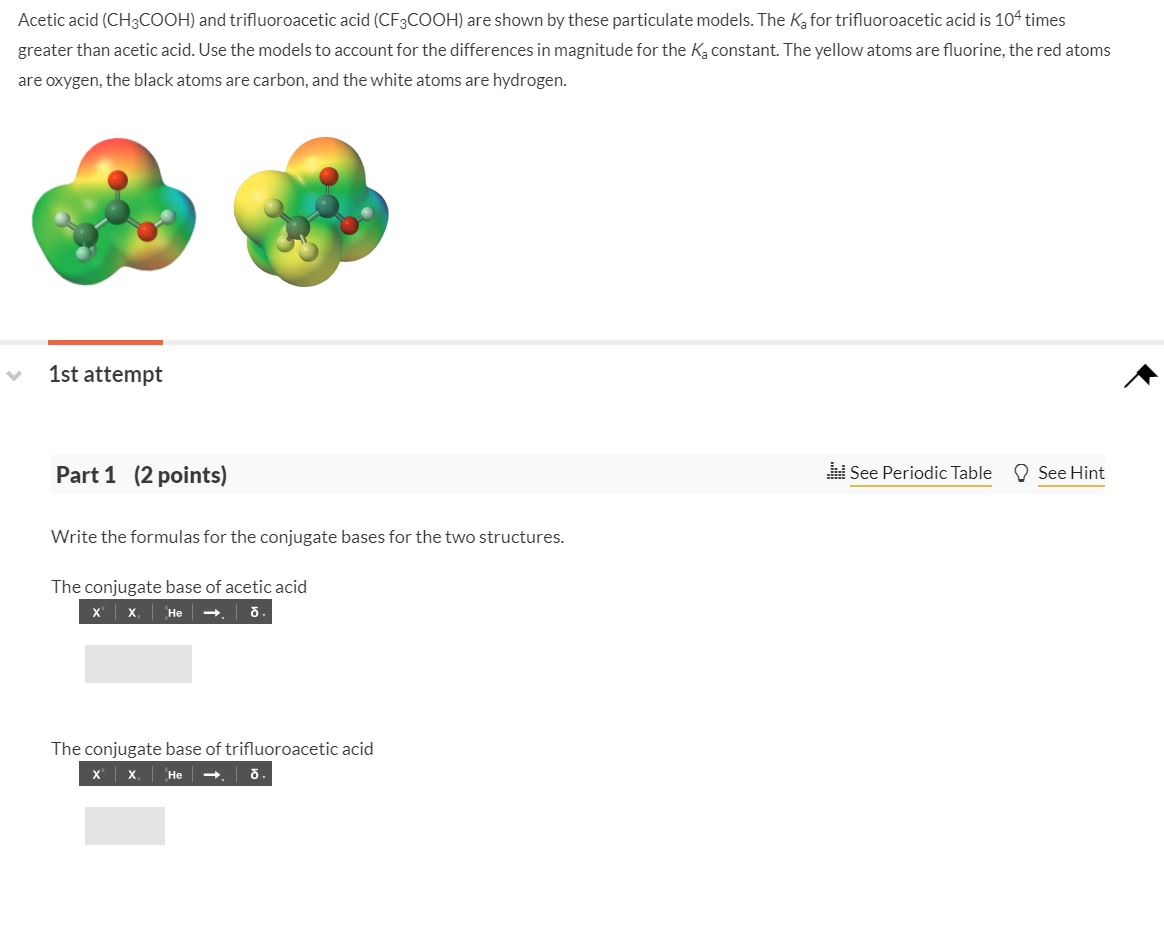Click the acetic acid conjugate base answer box
This screenshot has width=1164, height=943.
pyautogui.click(x=138, y=663)
